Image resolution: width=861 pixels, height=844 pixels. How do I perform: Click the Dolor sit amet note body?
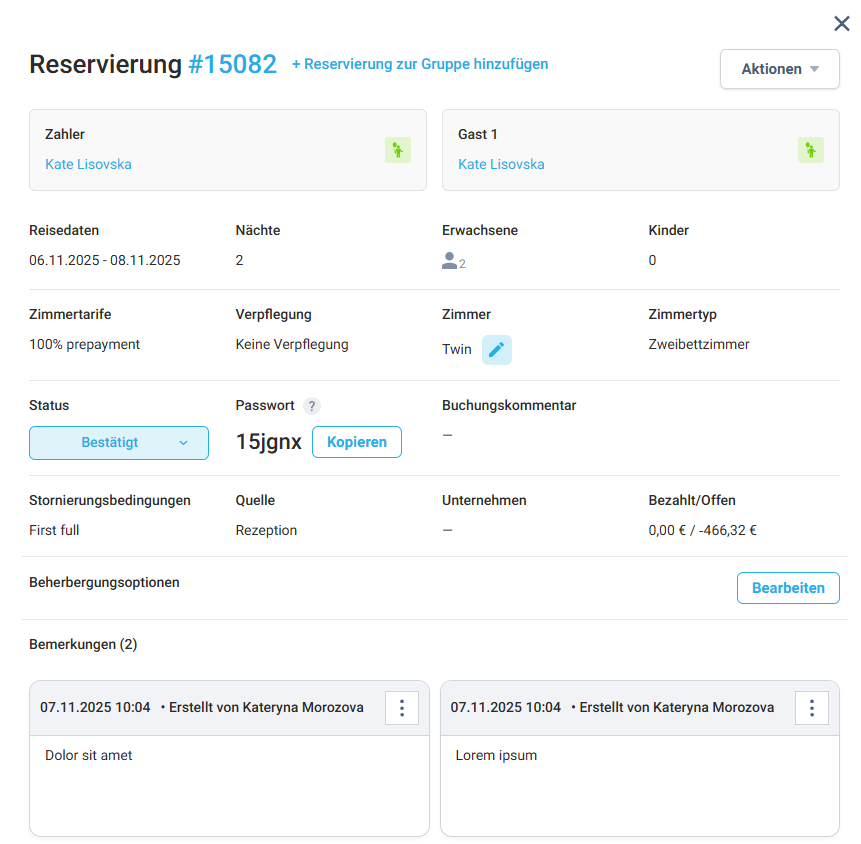(x=229, y=785)
